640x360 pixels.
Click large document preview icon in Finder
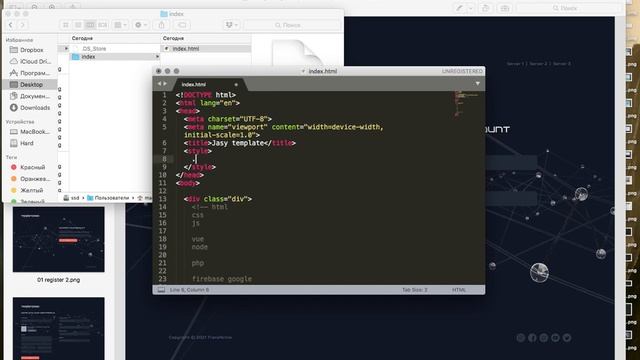coord(297,52)
